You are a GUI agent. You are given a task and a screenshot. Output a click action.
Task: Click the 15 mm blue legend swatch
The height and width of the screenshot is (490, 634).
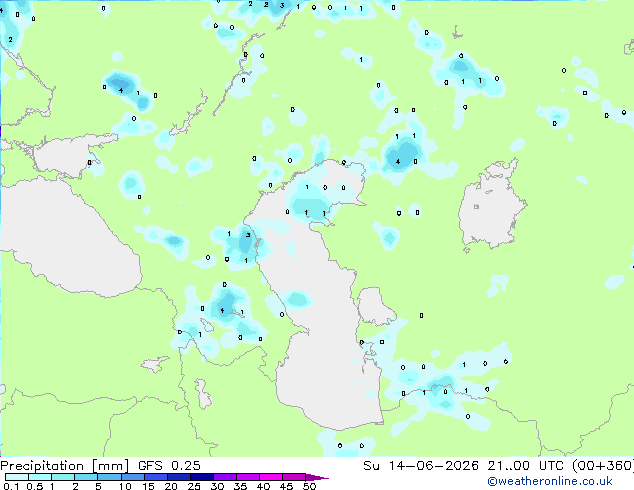pos(156,477)
